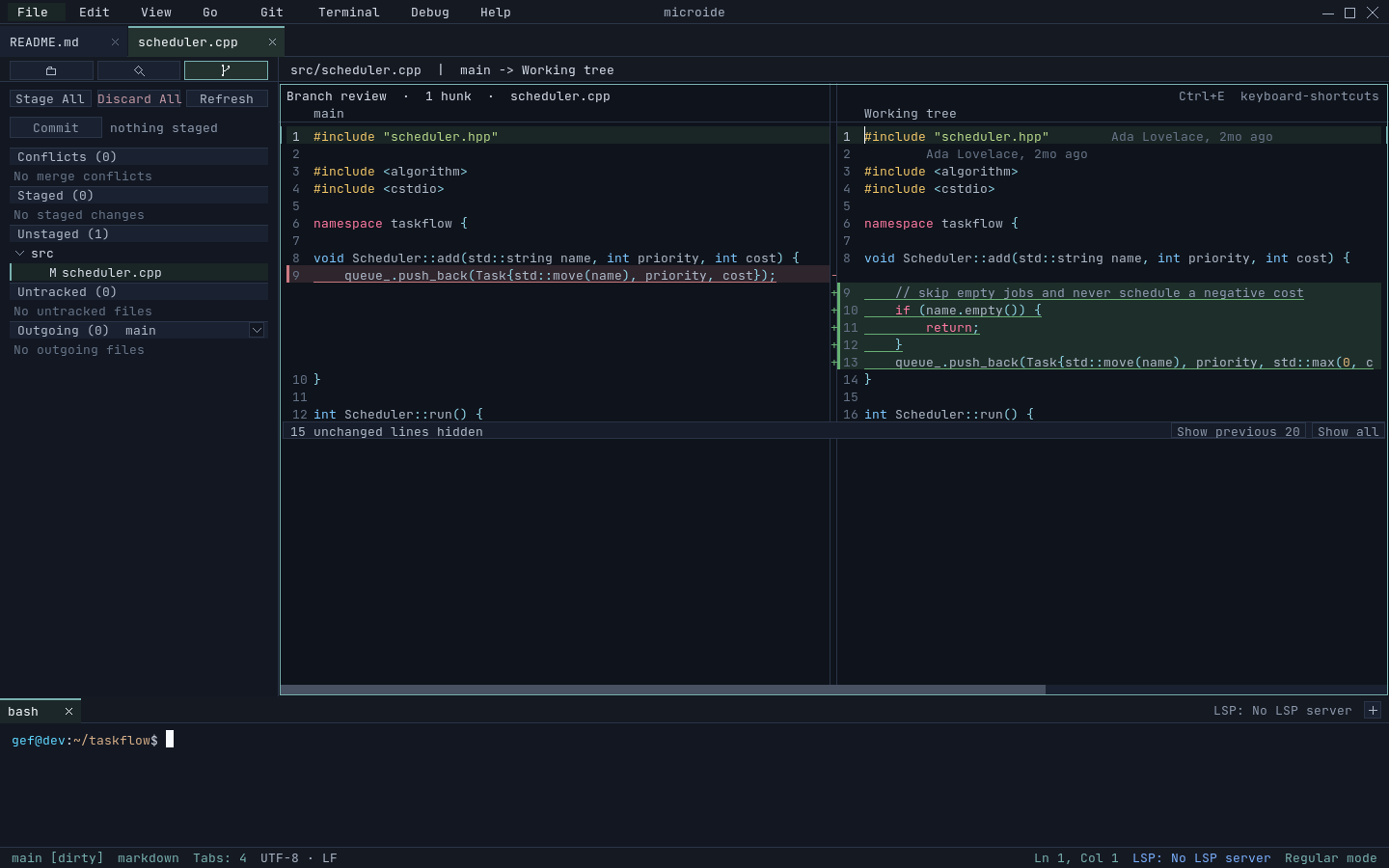
Task: Close the scheduler.cpp tab with its x
Action: coord(272,42)
